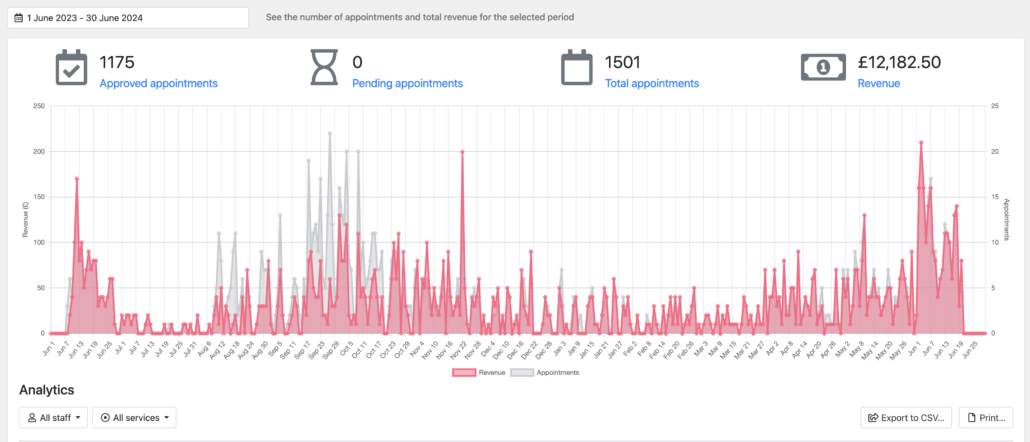Click the total appointments calendar icon
Viewport: 1030px width, 442px height.
(577, 68)
